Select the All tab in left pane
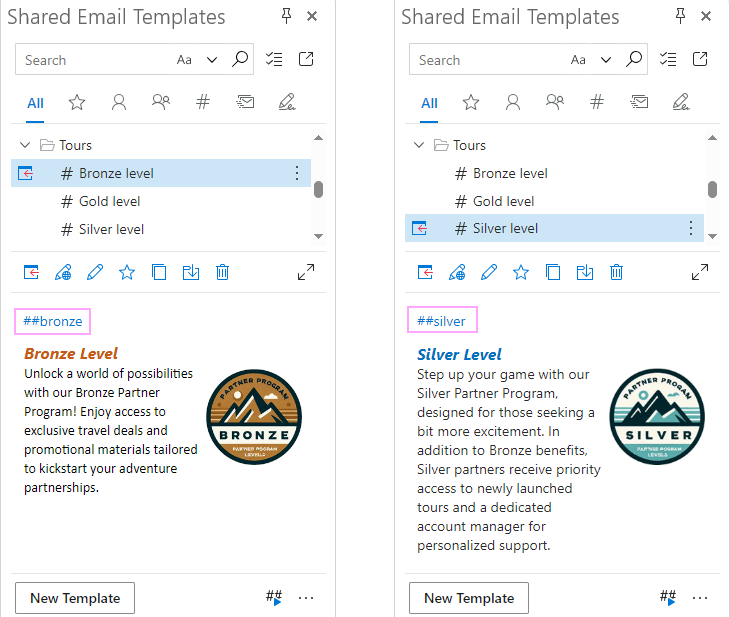This screenshot has width=730, height=617. pyautogui.click(x=35, y=103)
